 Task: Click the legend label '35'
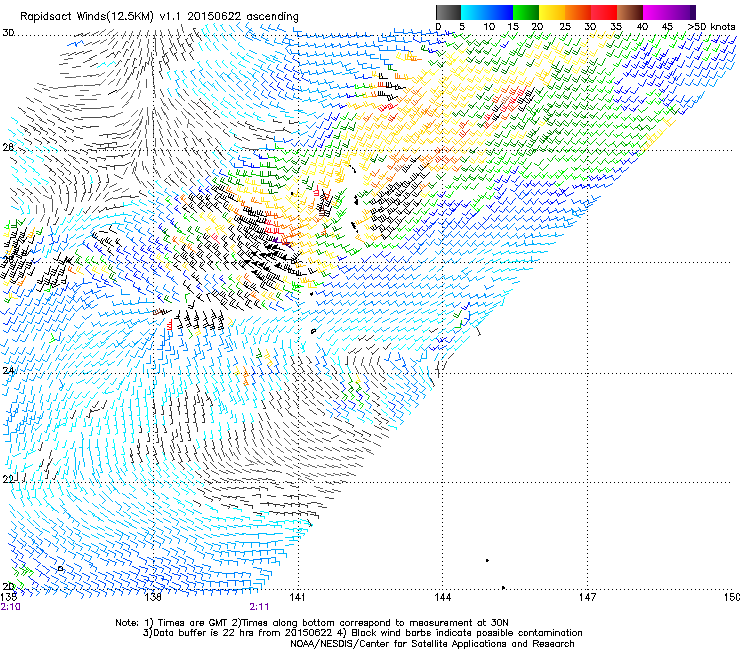pos(616,27)
